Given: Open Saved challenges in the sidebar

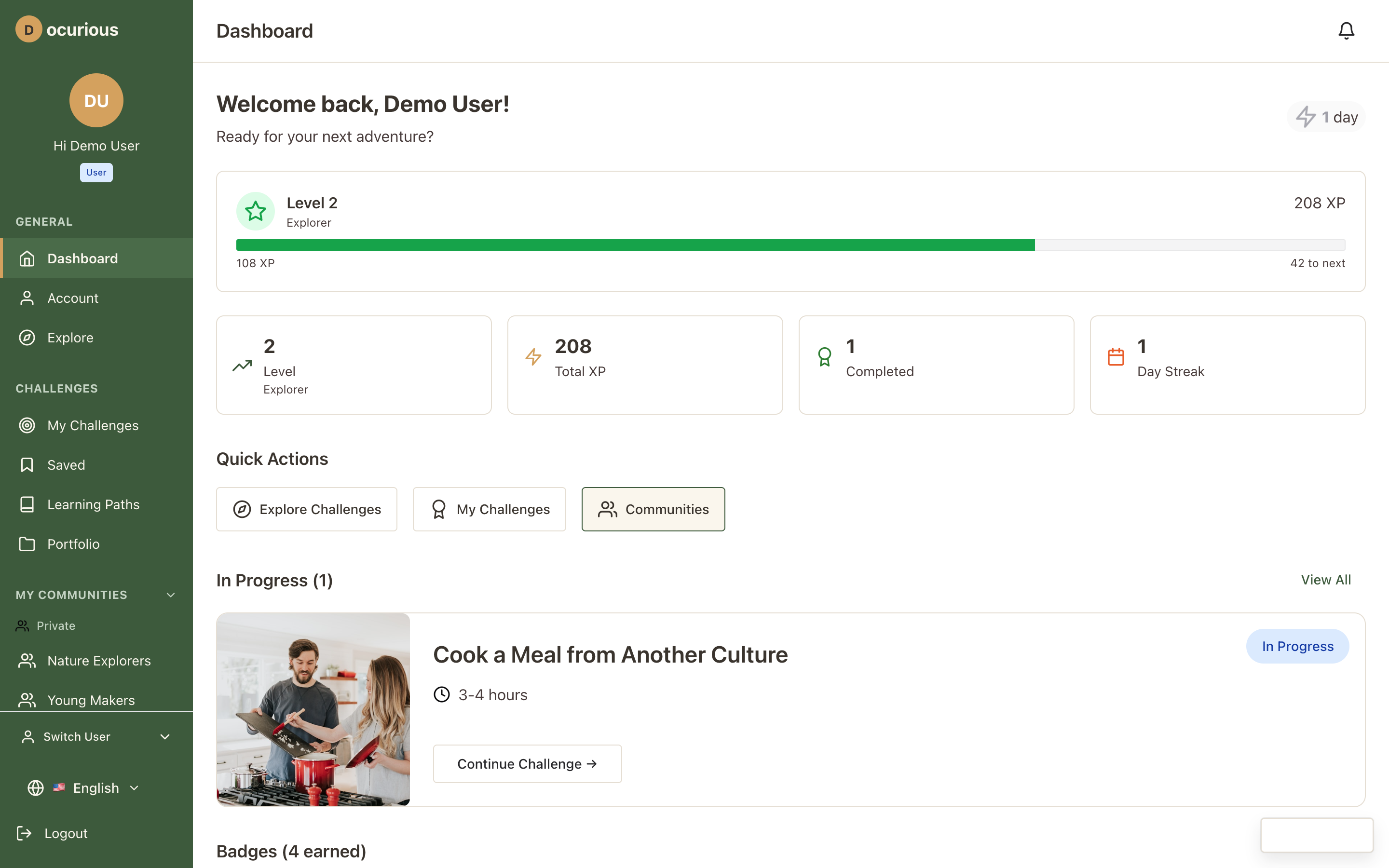Looking at the screenshot, I should [x=66, y=464].
